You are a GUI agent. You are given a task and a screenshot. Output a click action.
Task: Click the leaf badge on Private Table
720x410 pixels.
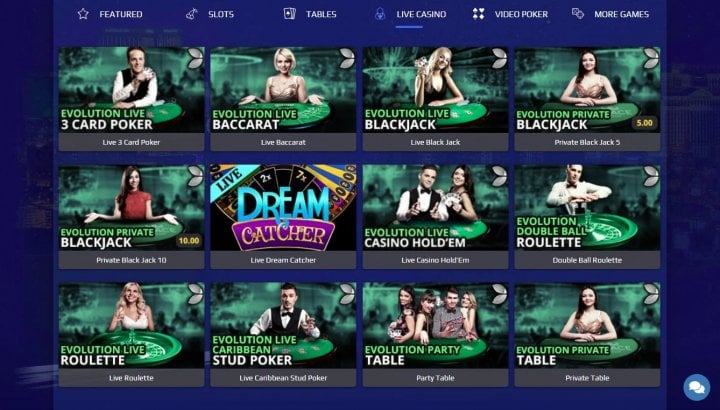pyautogui.click(x=651, y=294)
